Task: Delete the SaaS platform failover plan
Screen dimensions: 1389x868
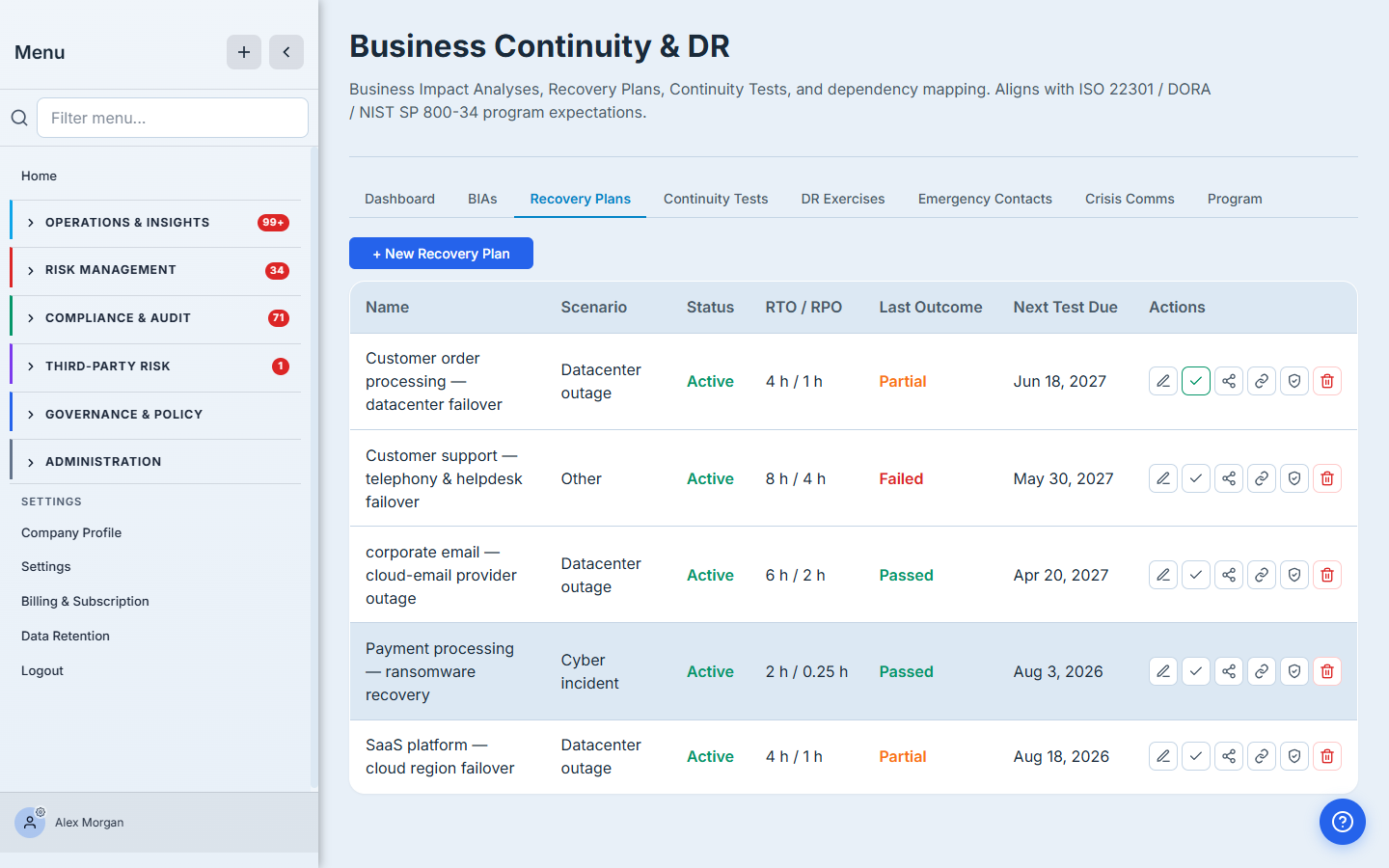Action: 1327,756
